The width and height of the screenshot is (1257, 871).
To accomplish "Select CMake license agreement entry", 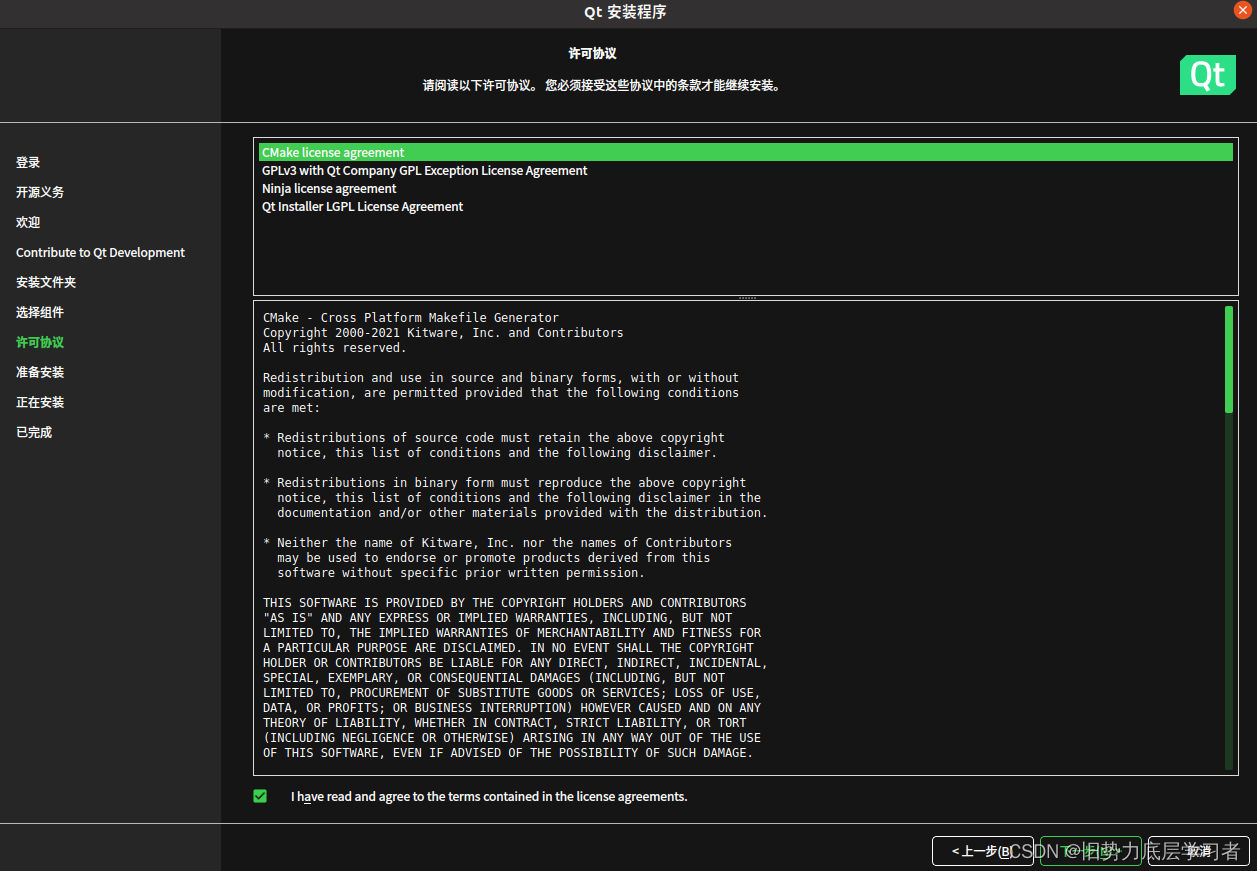I will pos(745,152).
